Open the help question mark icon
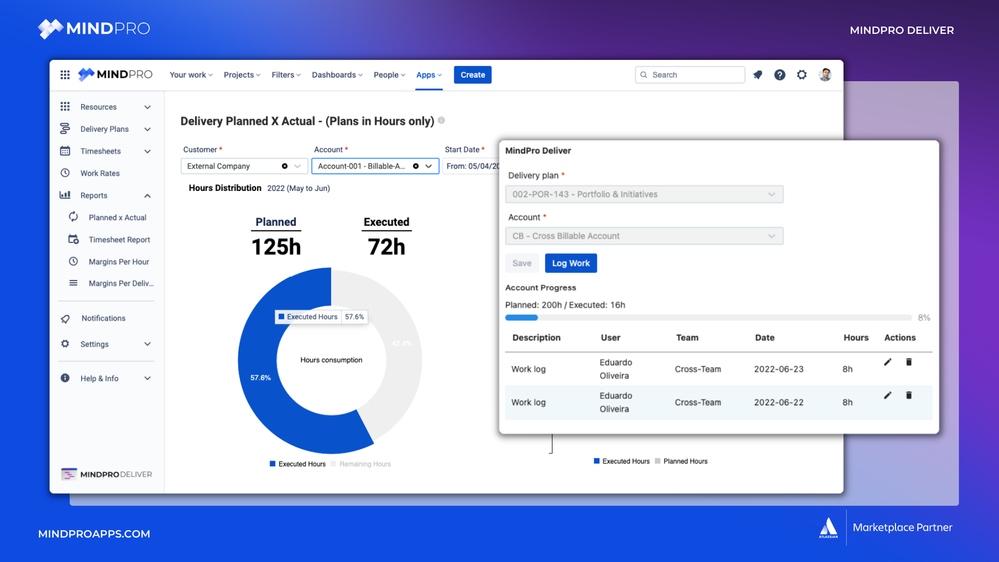This screenshot has width=999, height=562. pos(780,75)
